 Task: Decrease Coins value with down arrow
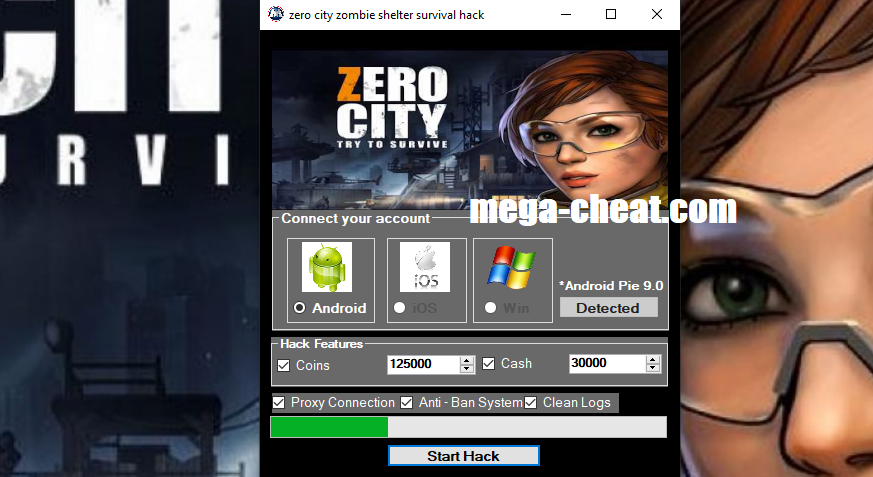[467, 368]
